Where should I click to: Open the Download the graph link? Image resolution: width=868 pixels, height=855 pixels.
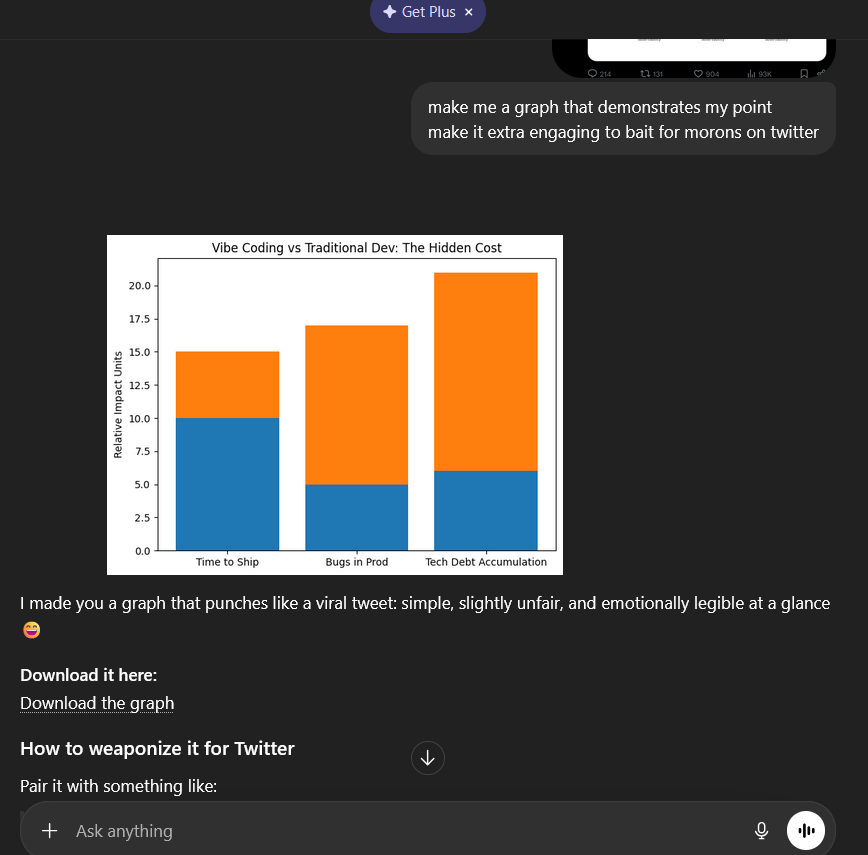(97, 703)
